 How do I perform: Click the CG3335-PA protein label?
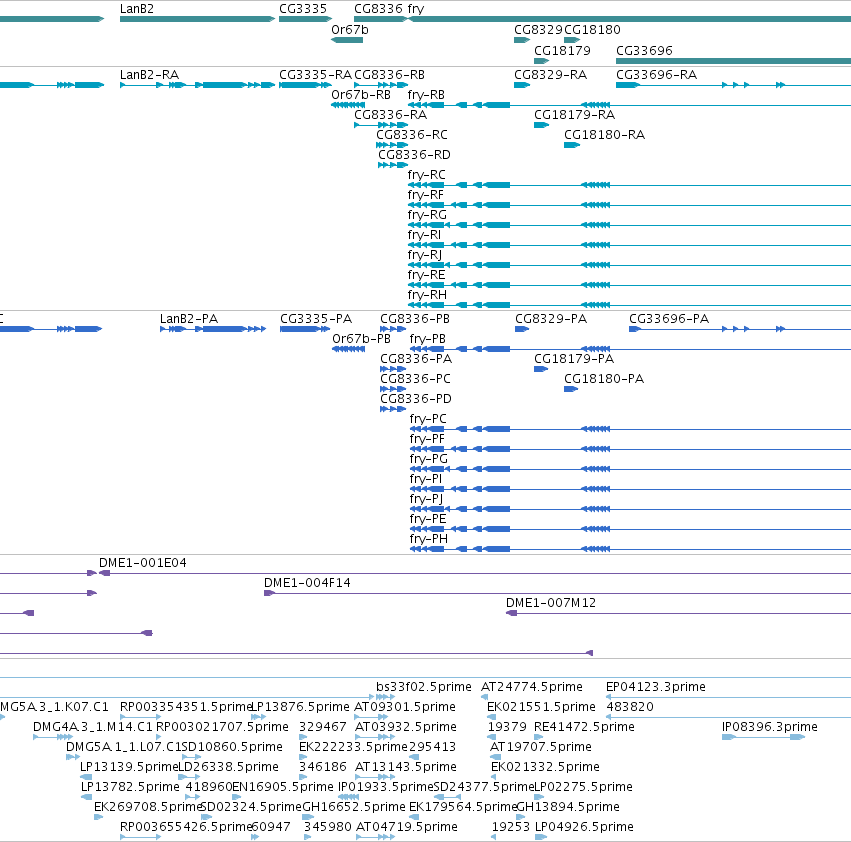pyautogui.click(x=316, y=319)
